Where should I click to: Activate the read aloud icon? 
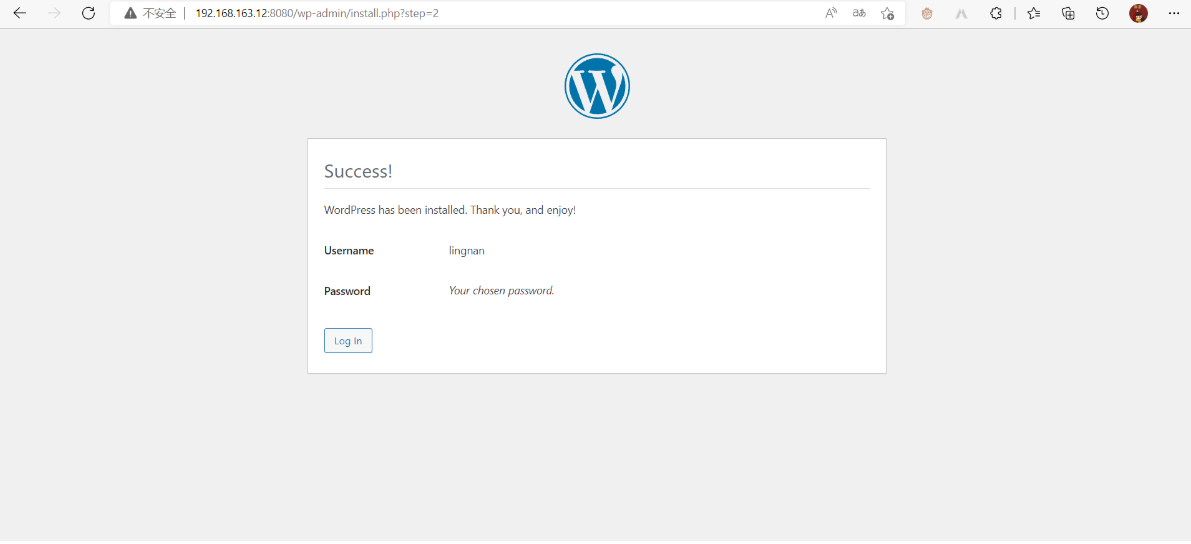click(x=831, y=13)
